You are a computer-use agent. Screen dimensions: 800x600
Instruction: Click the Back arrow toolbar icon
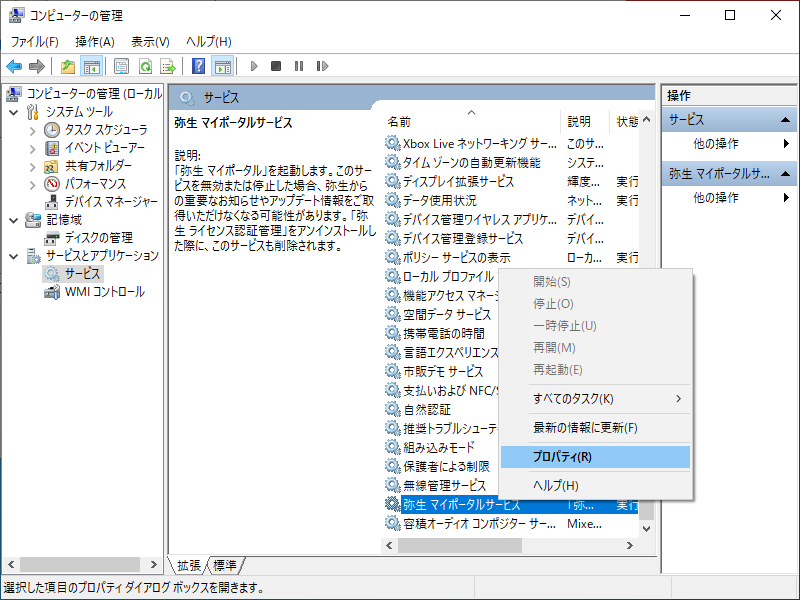(14, 66)
